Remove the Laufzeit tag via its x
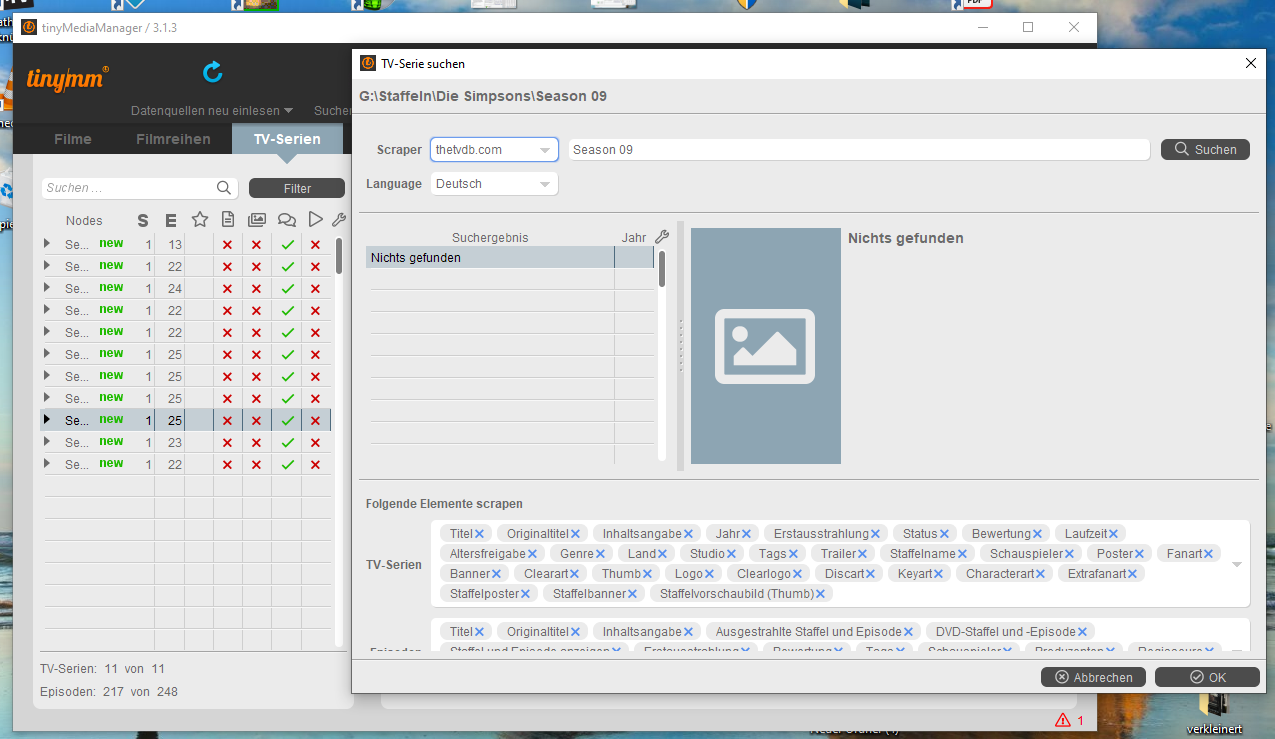 point(1113,534)
